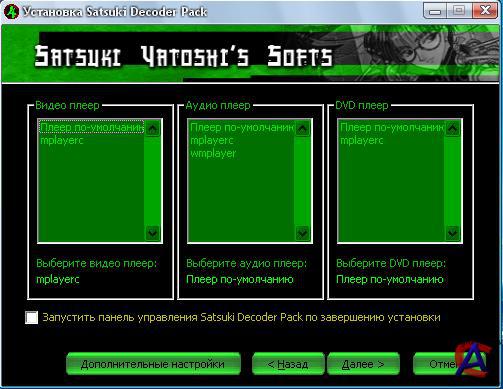503x389 pixels.
Task: Open Дополнительные настройки additional settings
Action: click(x=153, y=364)
